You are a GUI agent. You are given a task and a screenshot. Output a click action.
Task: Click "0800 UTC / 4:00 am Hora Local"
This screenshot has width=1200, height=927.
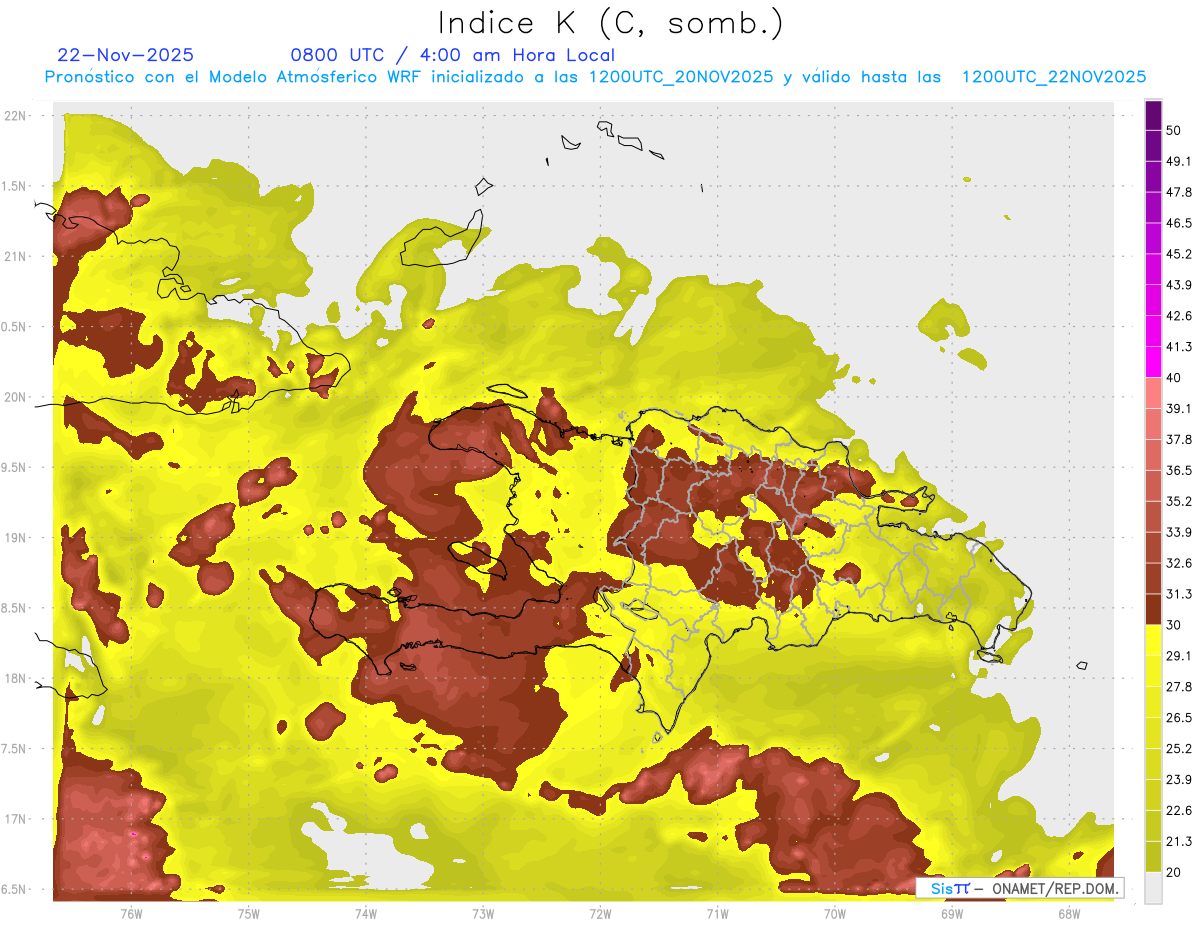453,55
